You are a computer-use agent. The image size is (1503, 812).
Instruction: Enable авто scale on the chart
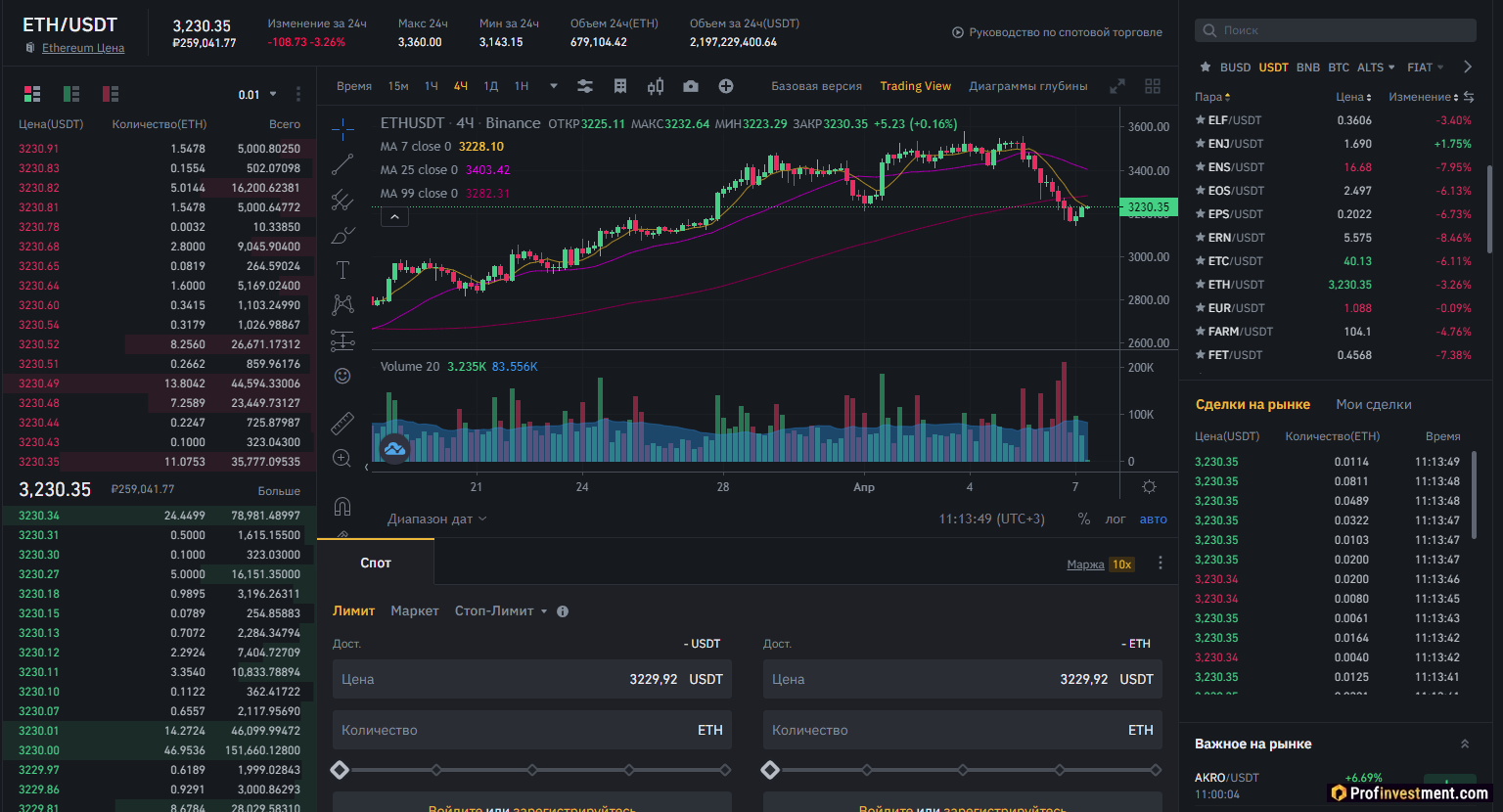[1153, 519]
